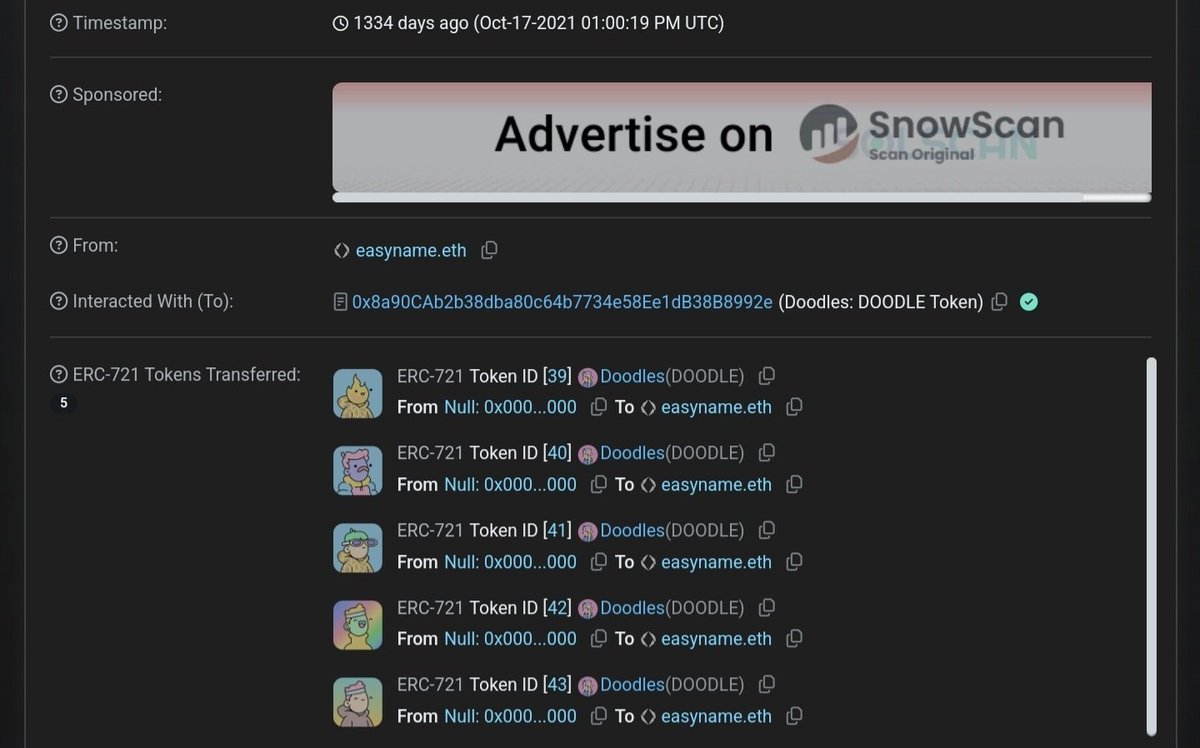Copy icon next to Token ID 40 Doodles
This screenshot has width=1200, height=748.
[x=767, y=453]
